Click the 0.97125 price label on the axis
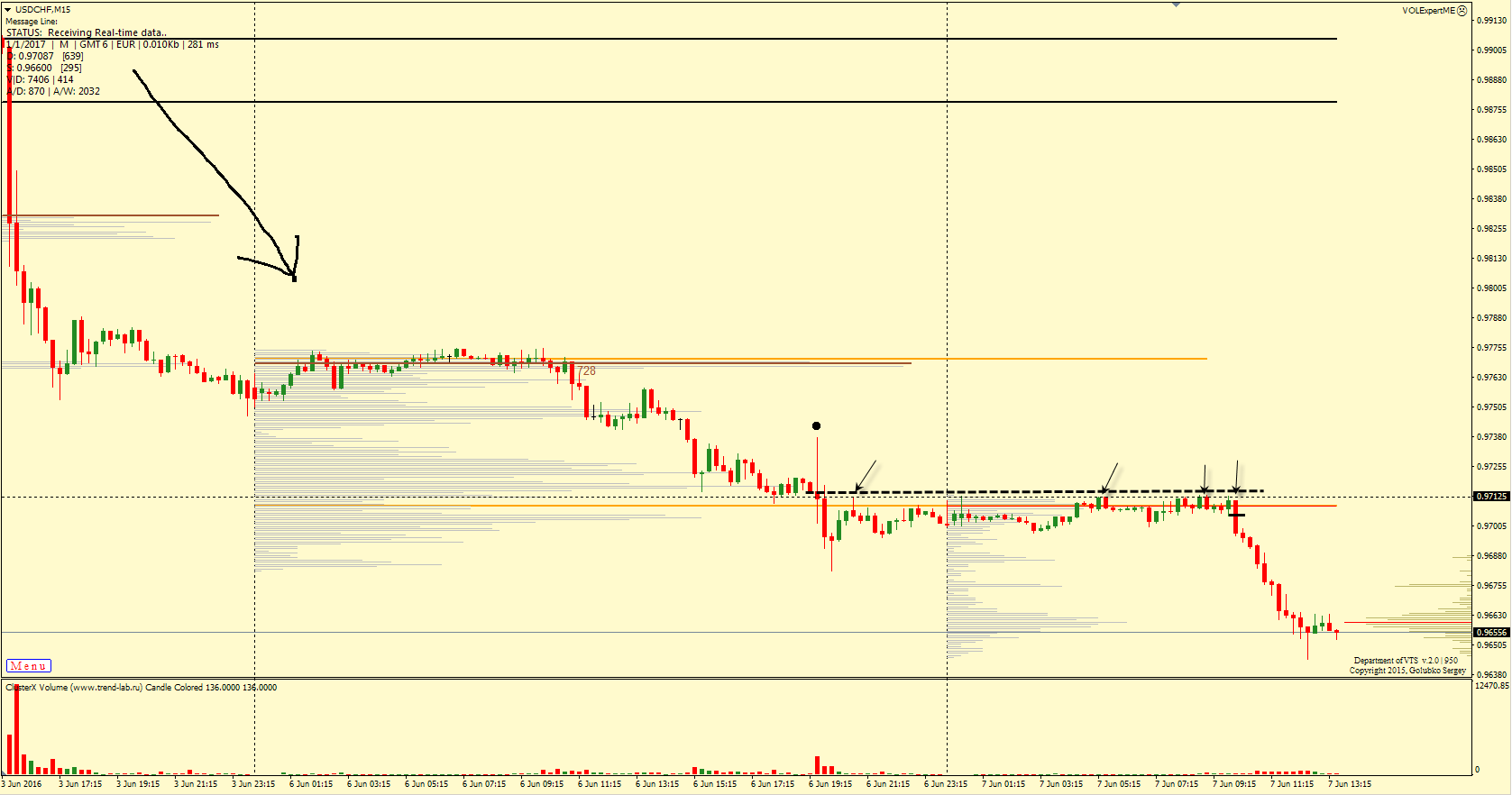 1491,497
